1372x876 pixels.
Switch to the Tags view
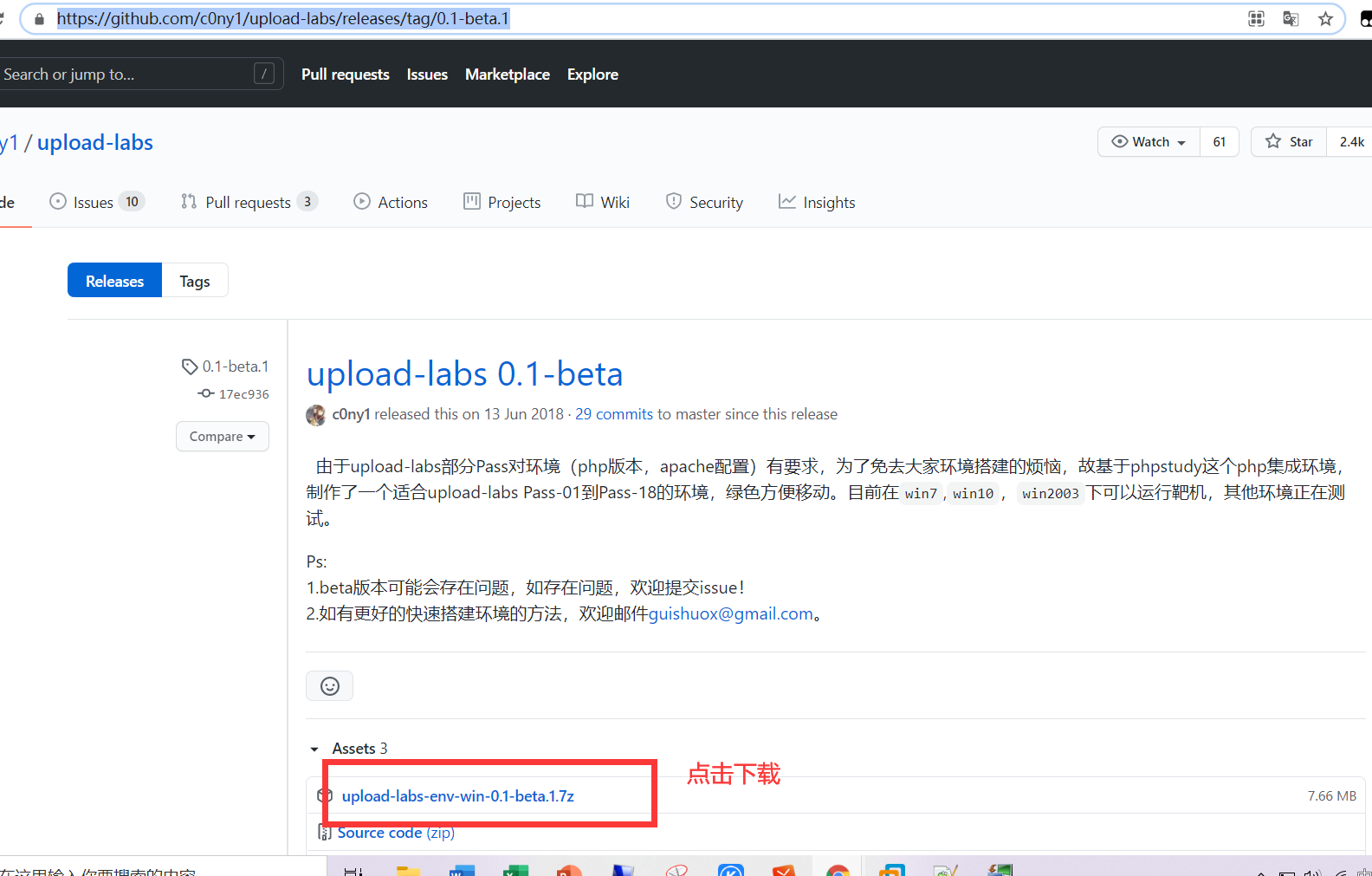click(x=195, y=280)
